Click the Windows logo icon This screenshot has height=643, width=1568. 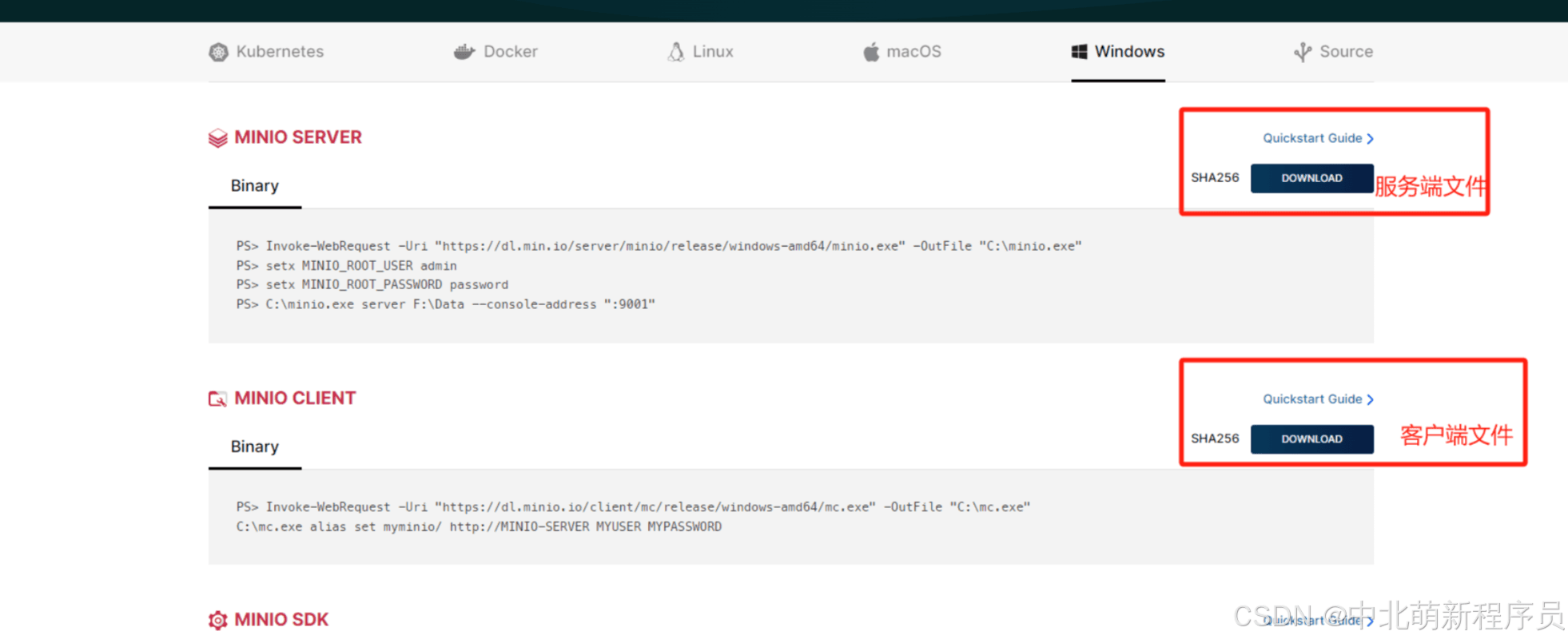(1079, 52)
